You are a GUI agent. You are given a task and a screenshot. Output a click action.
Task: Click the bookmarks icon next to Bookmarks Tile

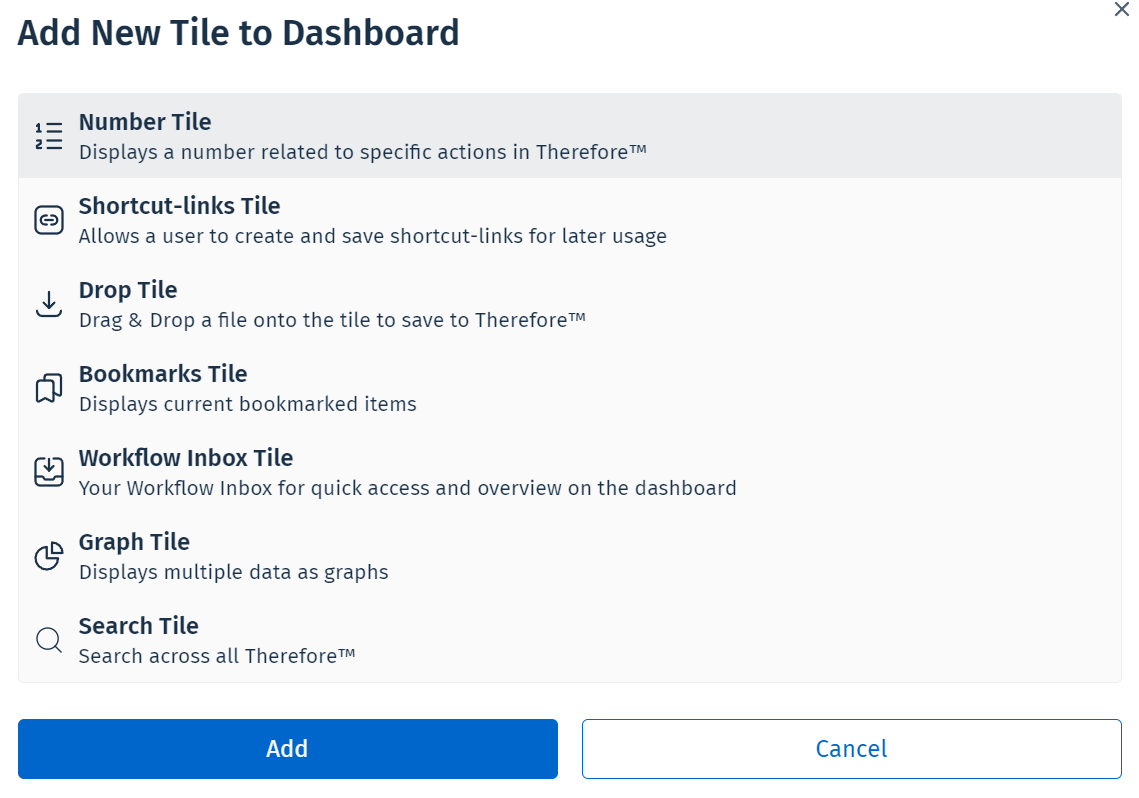[x=49, y=388]
